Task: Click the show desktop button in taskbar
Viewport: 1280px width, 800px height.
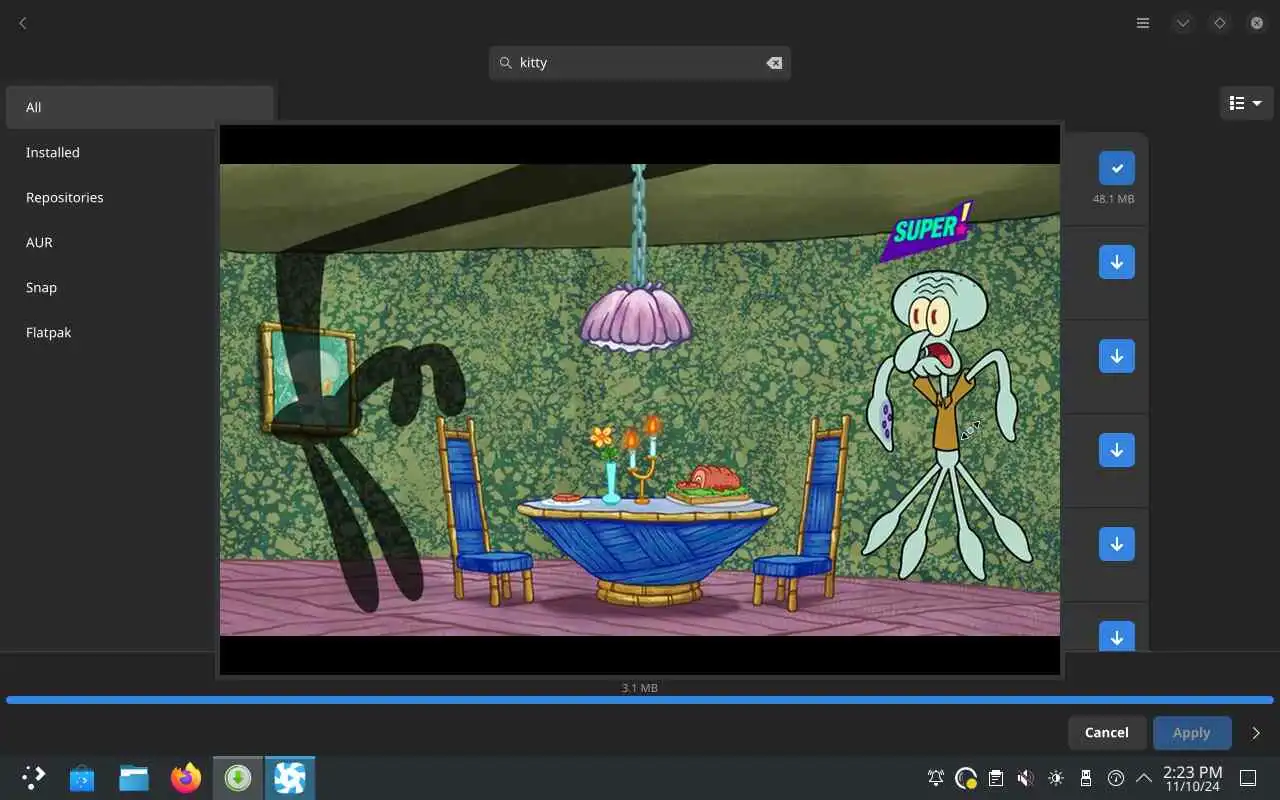Action: [x=1248, y=778]
